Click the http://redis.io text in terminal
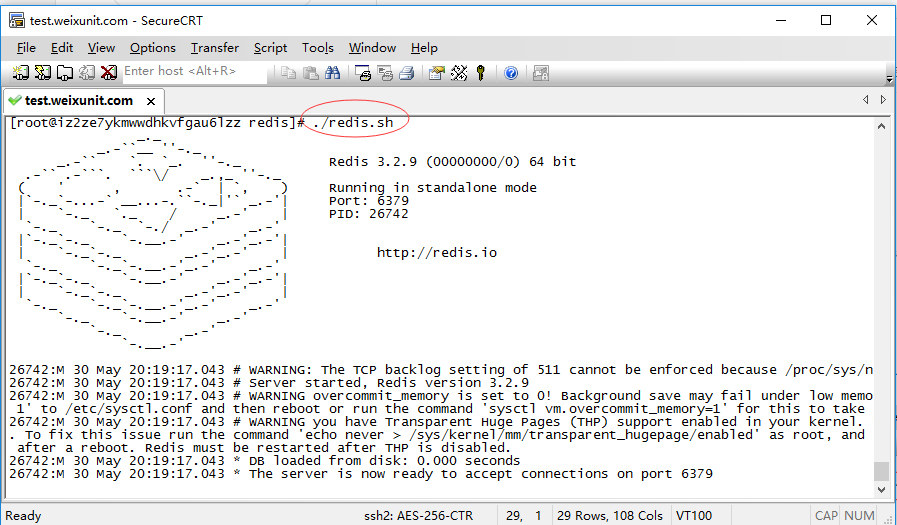This screenshot has height=525, width=897. point(437,253)
